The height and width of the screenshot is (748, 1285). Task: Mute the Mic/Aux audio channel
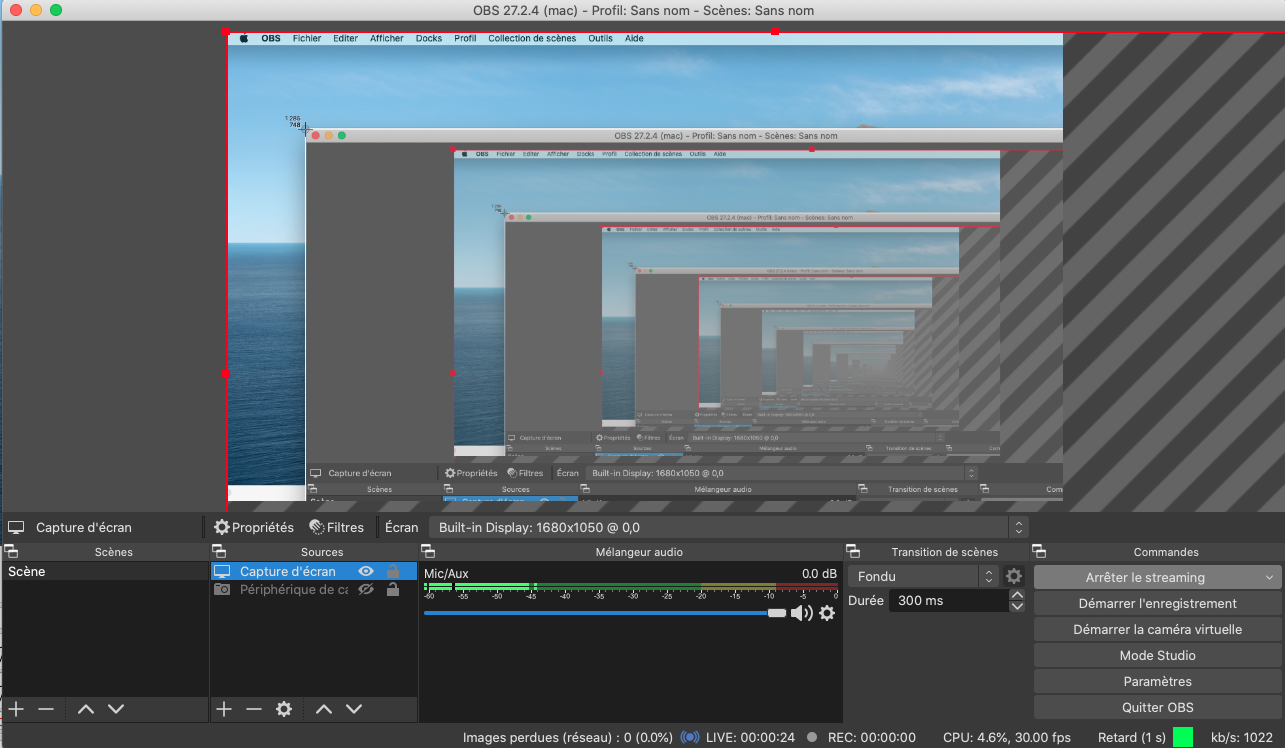[x=801, y=613]
